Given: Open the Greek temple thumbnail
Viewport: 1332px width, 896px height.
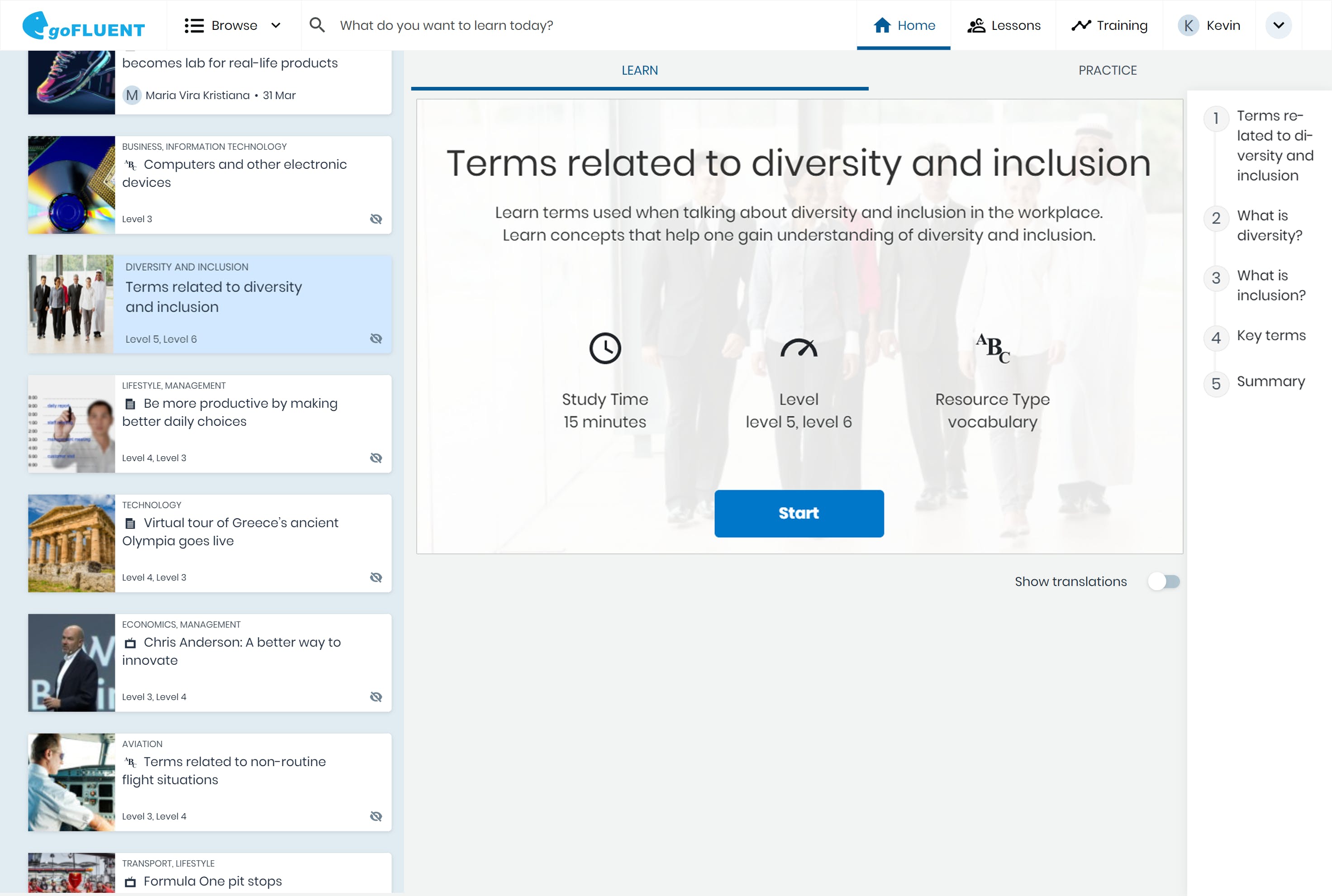Looking at the screenshot, I should pos(71,543).
